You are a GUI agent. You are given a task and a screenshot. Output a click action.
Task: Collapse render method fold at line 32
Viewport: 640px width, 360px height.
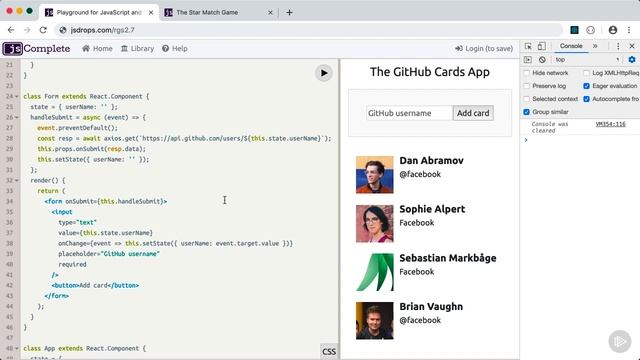tap(17, 180)
